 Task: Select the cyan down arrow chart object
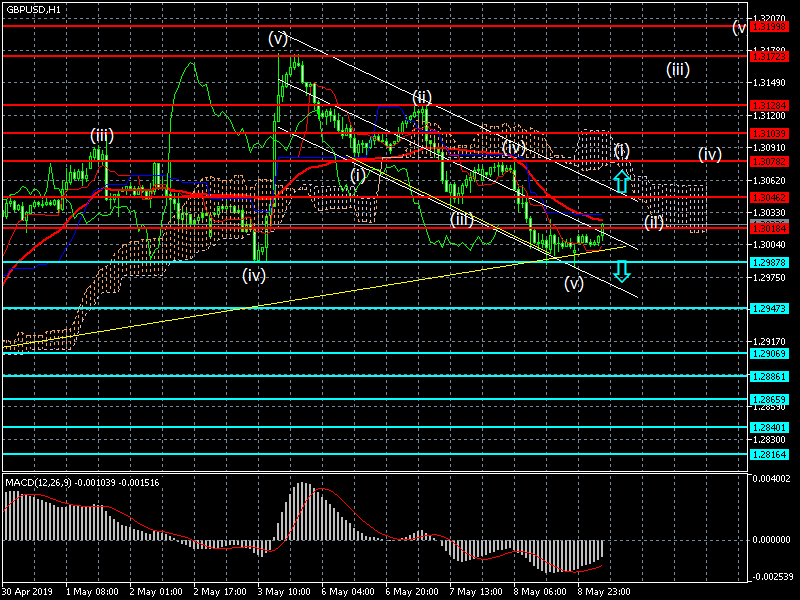[621, 271]
